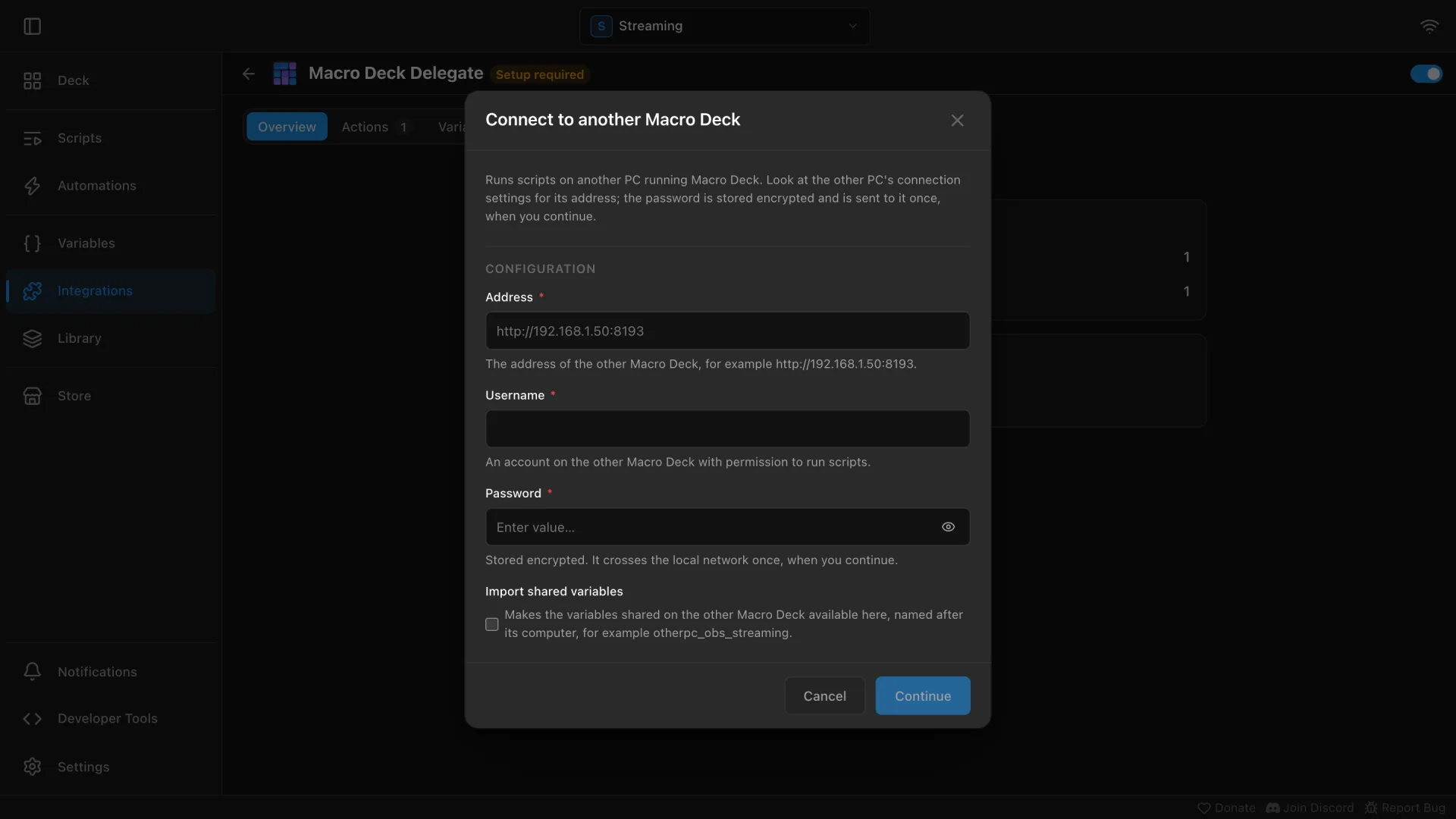Focus the Address input field
1456x819 pixels.
tap(727, 331)
